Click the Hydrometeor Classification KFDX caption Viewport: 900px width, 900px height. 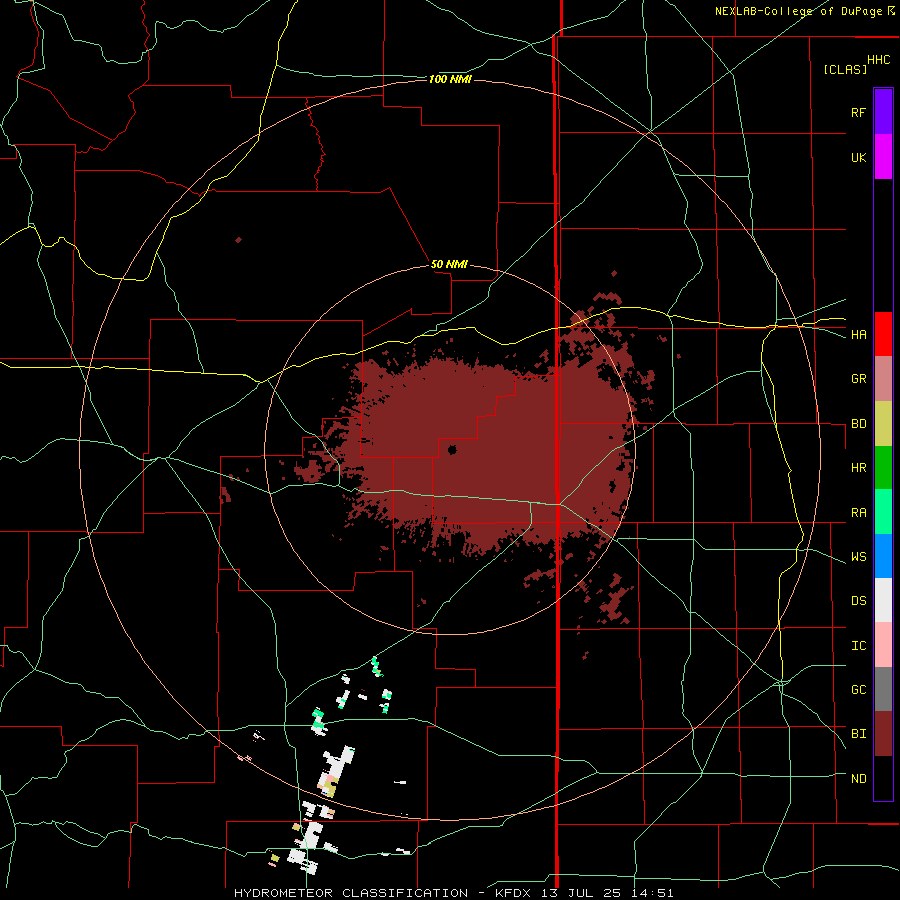pos(453,893)
